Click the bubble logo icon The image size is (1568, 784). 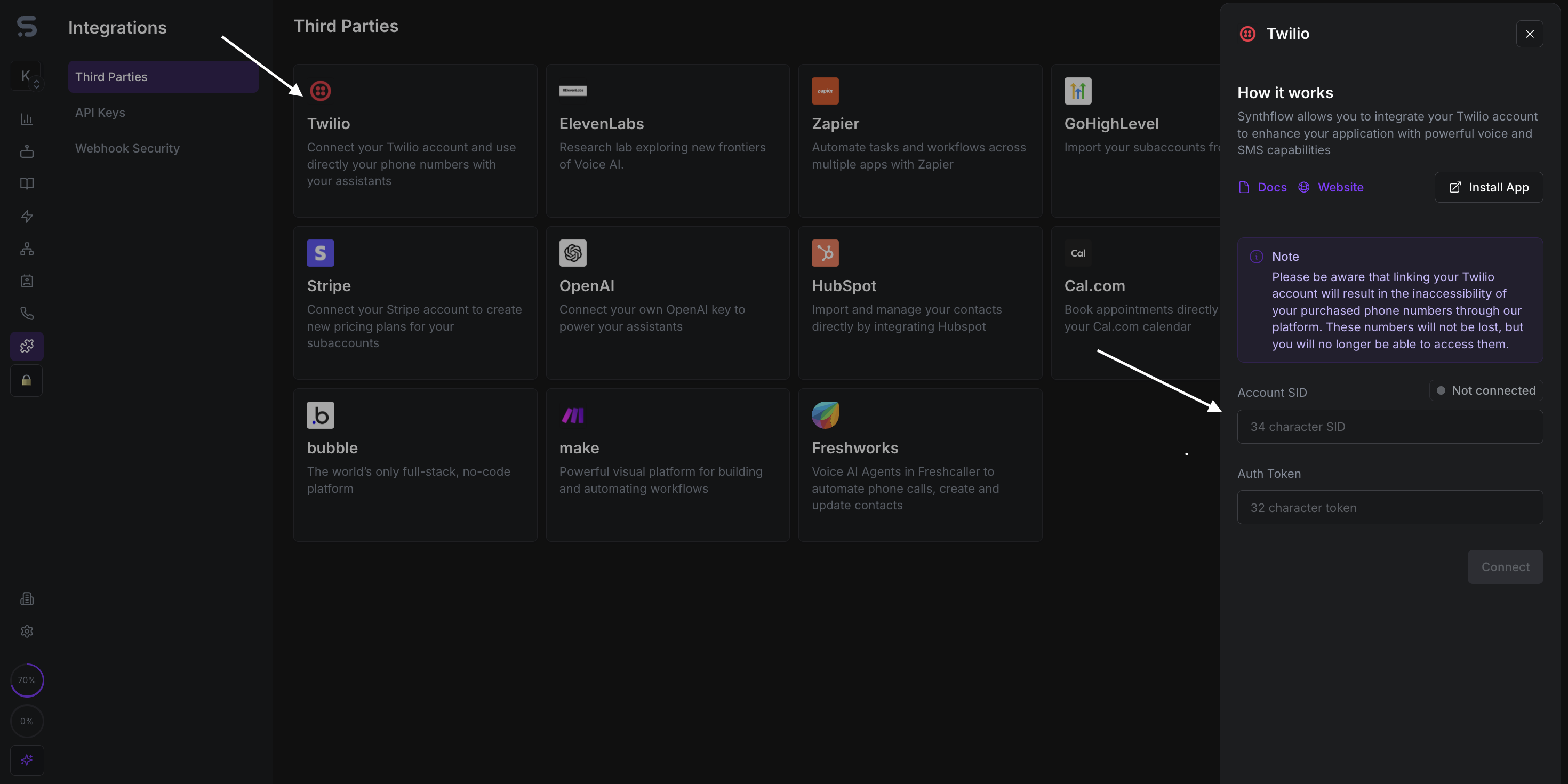pyautogui.click(x=320, y=415)
